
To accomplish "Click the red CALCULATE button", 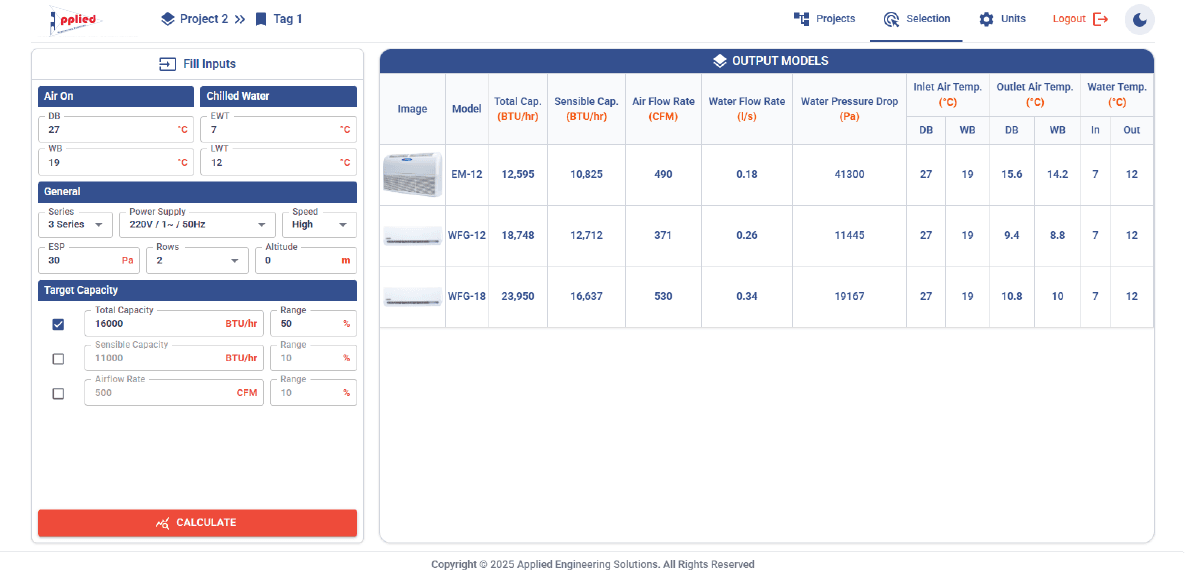I will click(197, 522).
